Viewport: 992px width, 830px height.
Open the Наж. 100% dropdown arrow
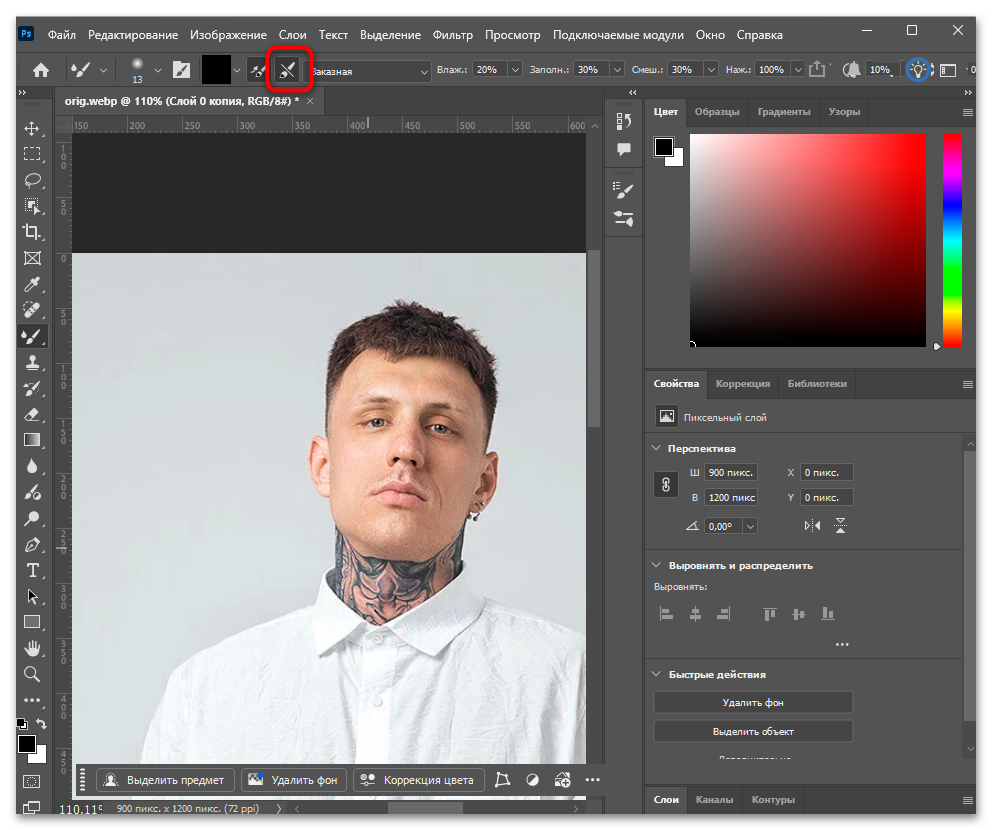pos(798,70)
